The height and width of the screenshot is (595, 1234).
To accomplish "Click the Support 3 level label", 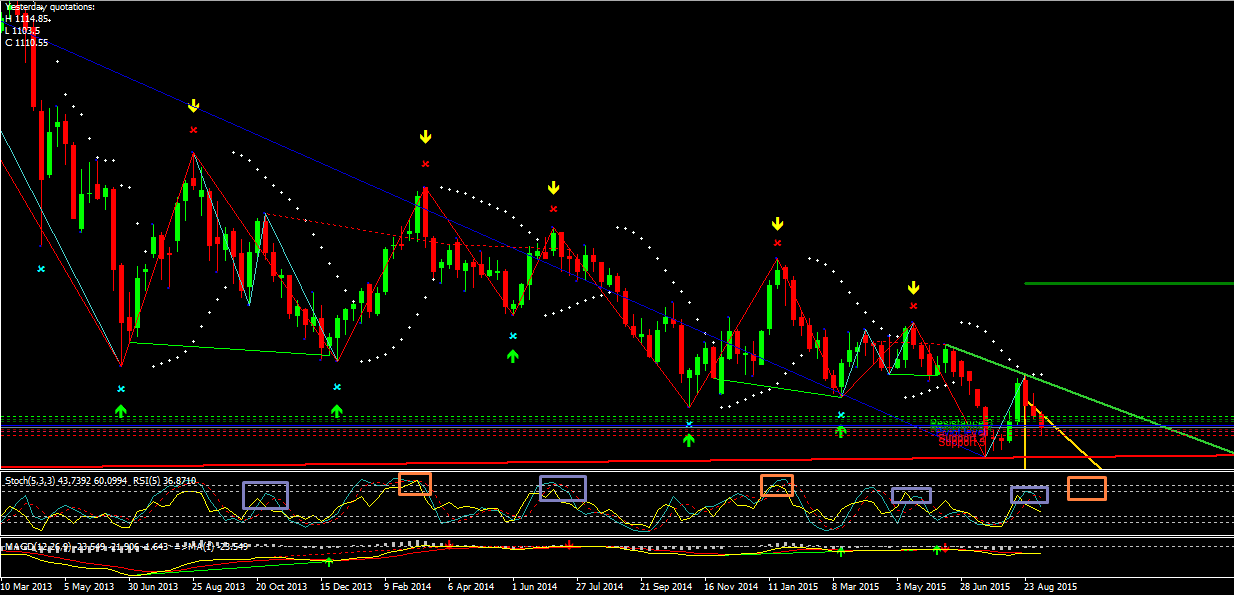I will (962, 442).
